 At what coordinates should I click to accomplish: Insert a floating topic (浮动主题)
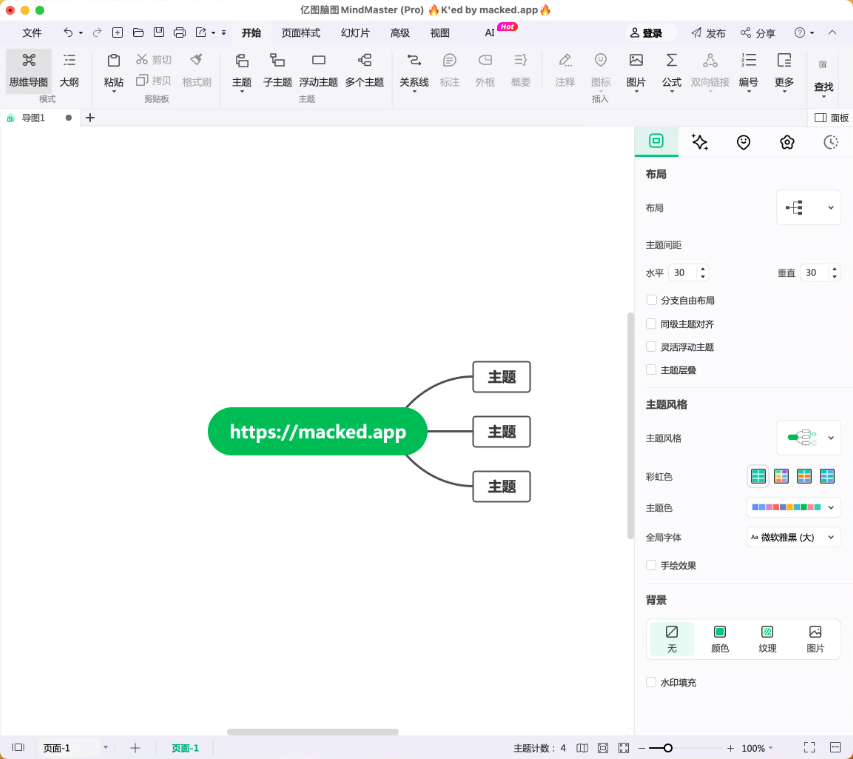(x=318, y=70)
